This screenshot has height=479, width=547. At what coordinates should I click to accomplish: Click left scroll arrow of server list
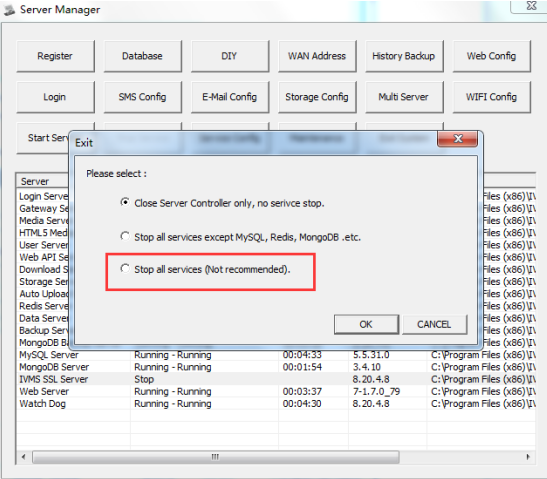click(x=23, y=457)
